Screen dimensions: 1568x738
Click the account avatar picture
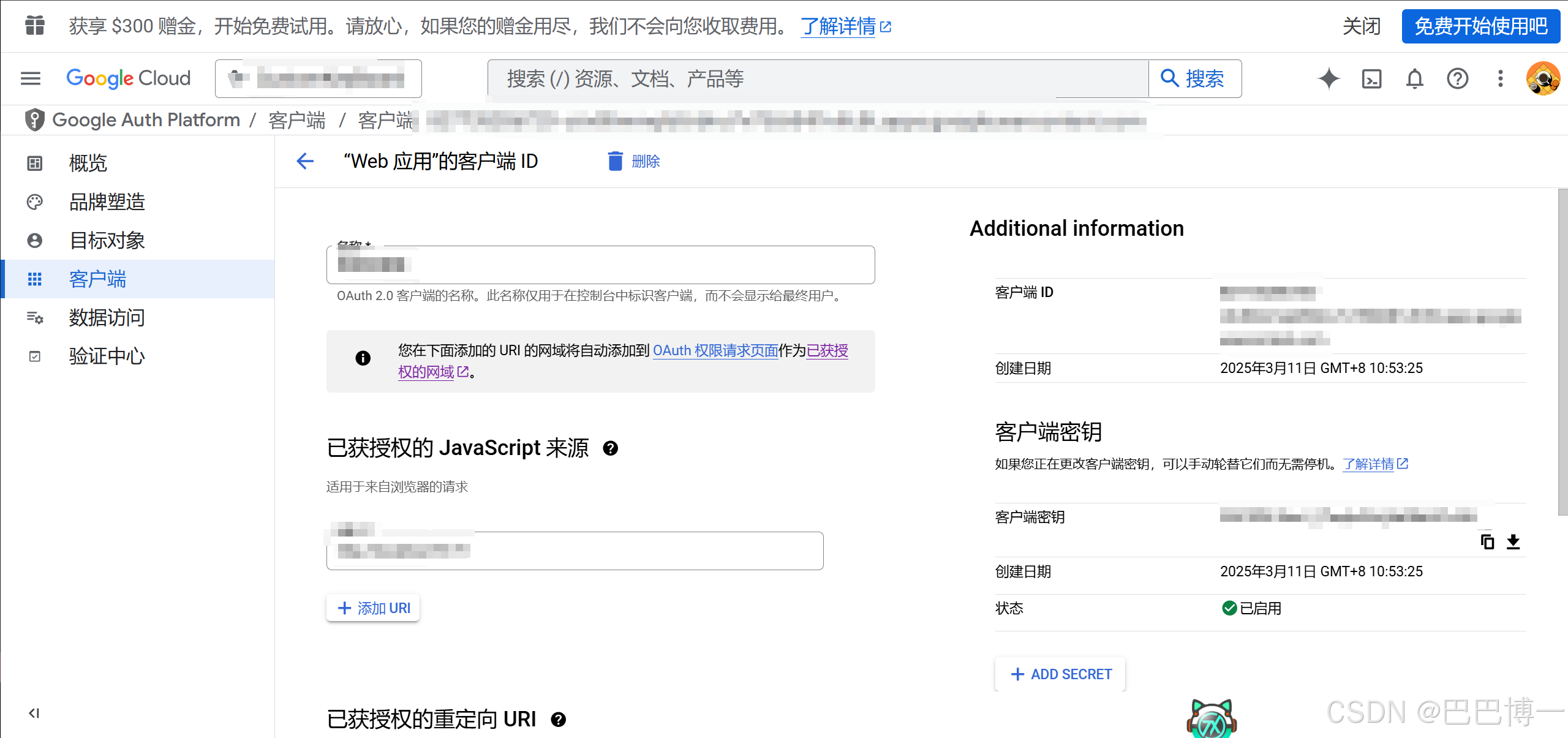tap(1543, 78)
